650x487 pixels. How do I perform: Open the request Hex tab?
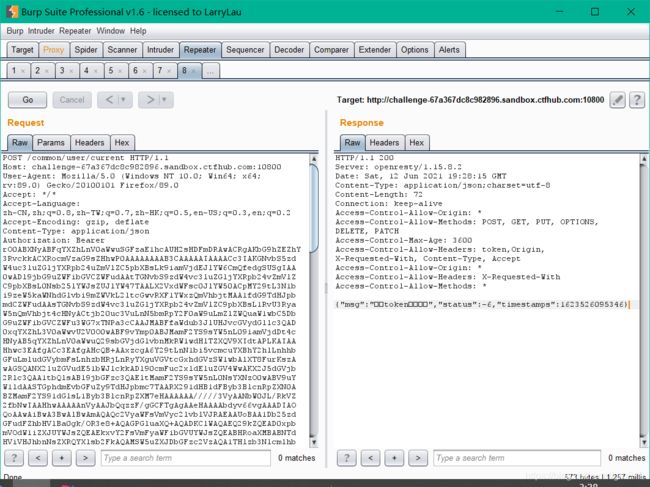pyautogui.click(x=122, y=143)
